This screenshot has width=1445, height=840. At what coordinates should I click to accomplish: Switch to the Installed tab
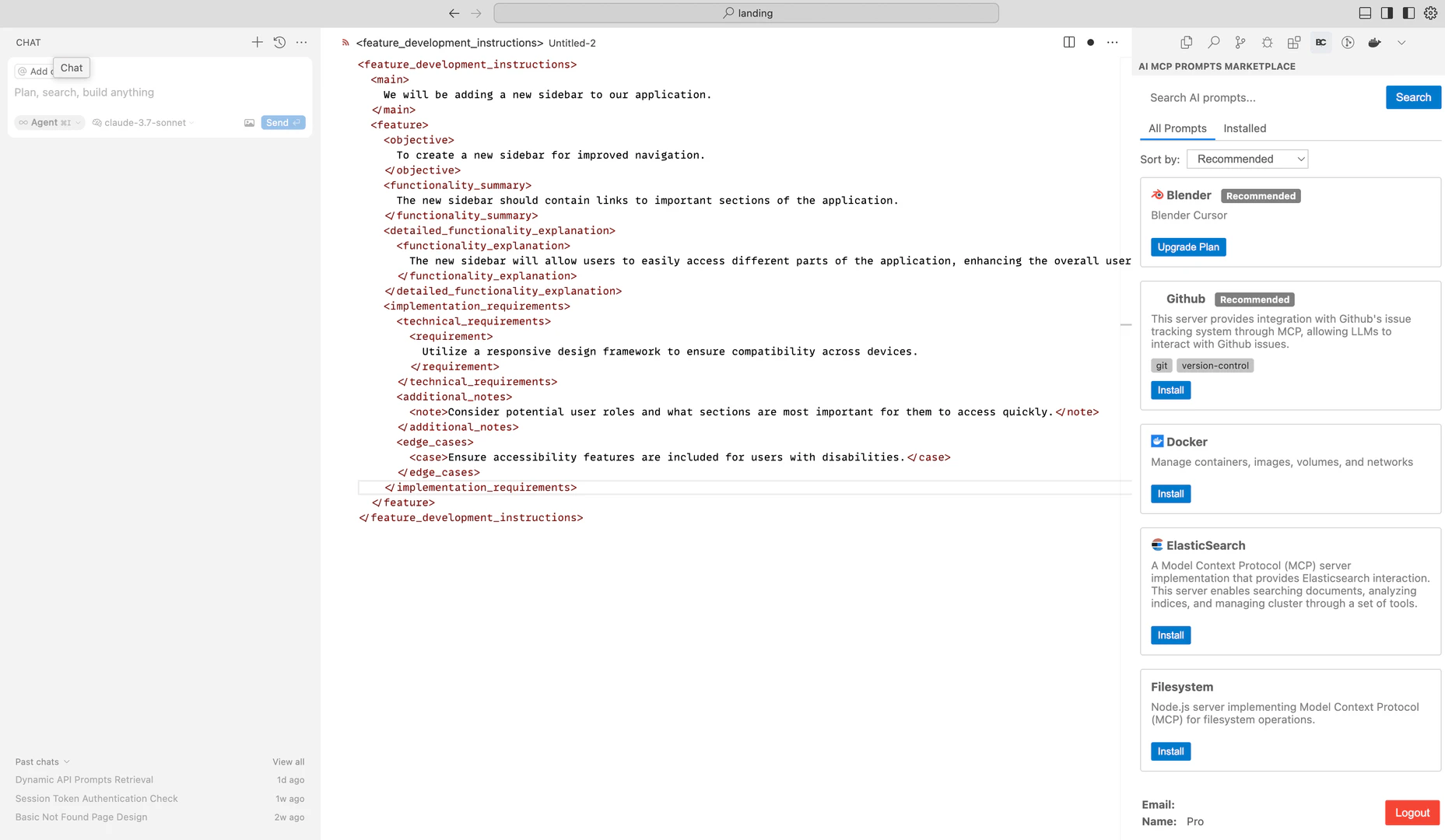pos(1244,128)
